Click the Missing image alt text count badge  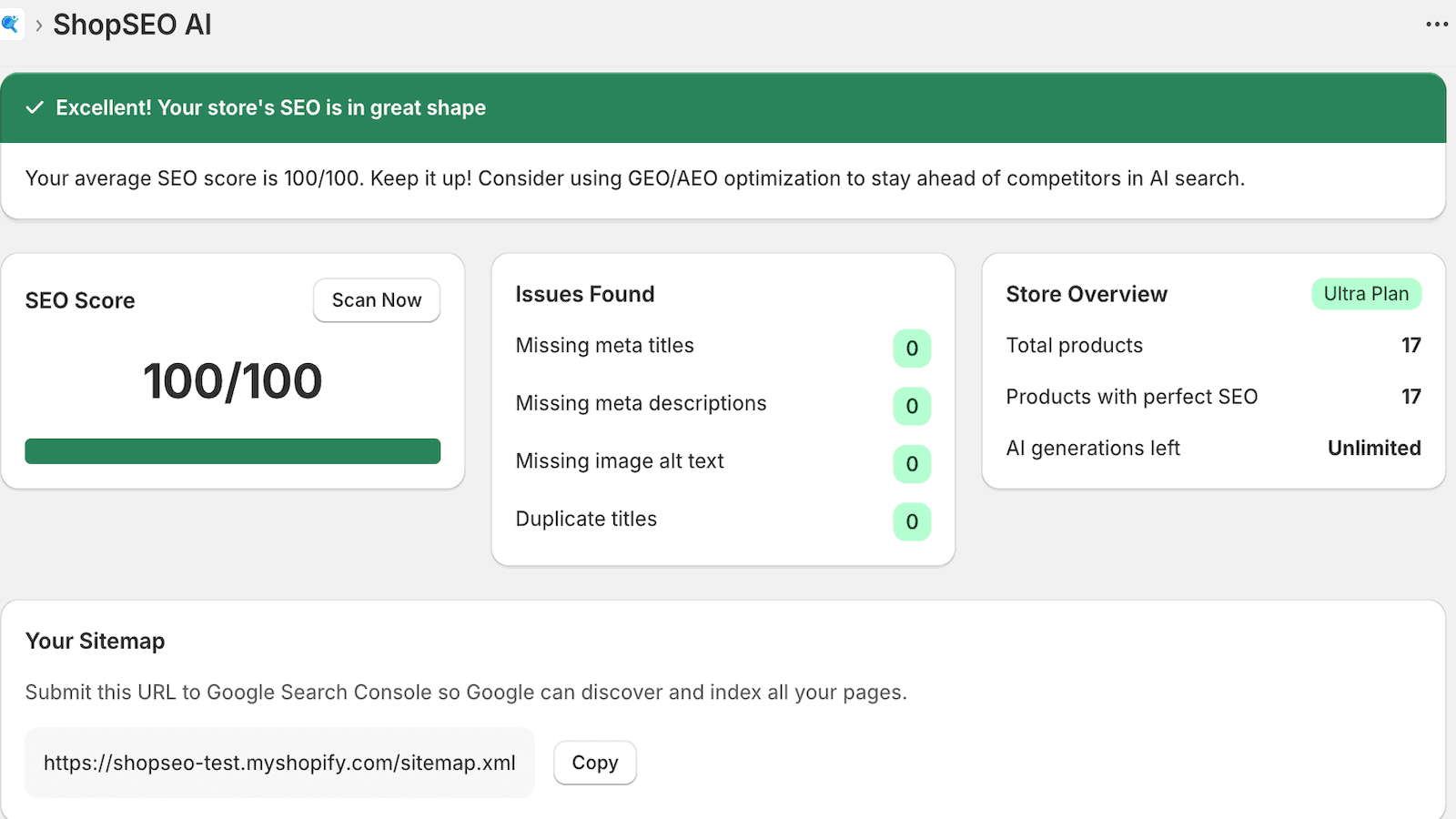(912, 464)
